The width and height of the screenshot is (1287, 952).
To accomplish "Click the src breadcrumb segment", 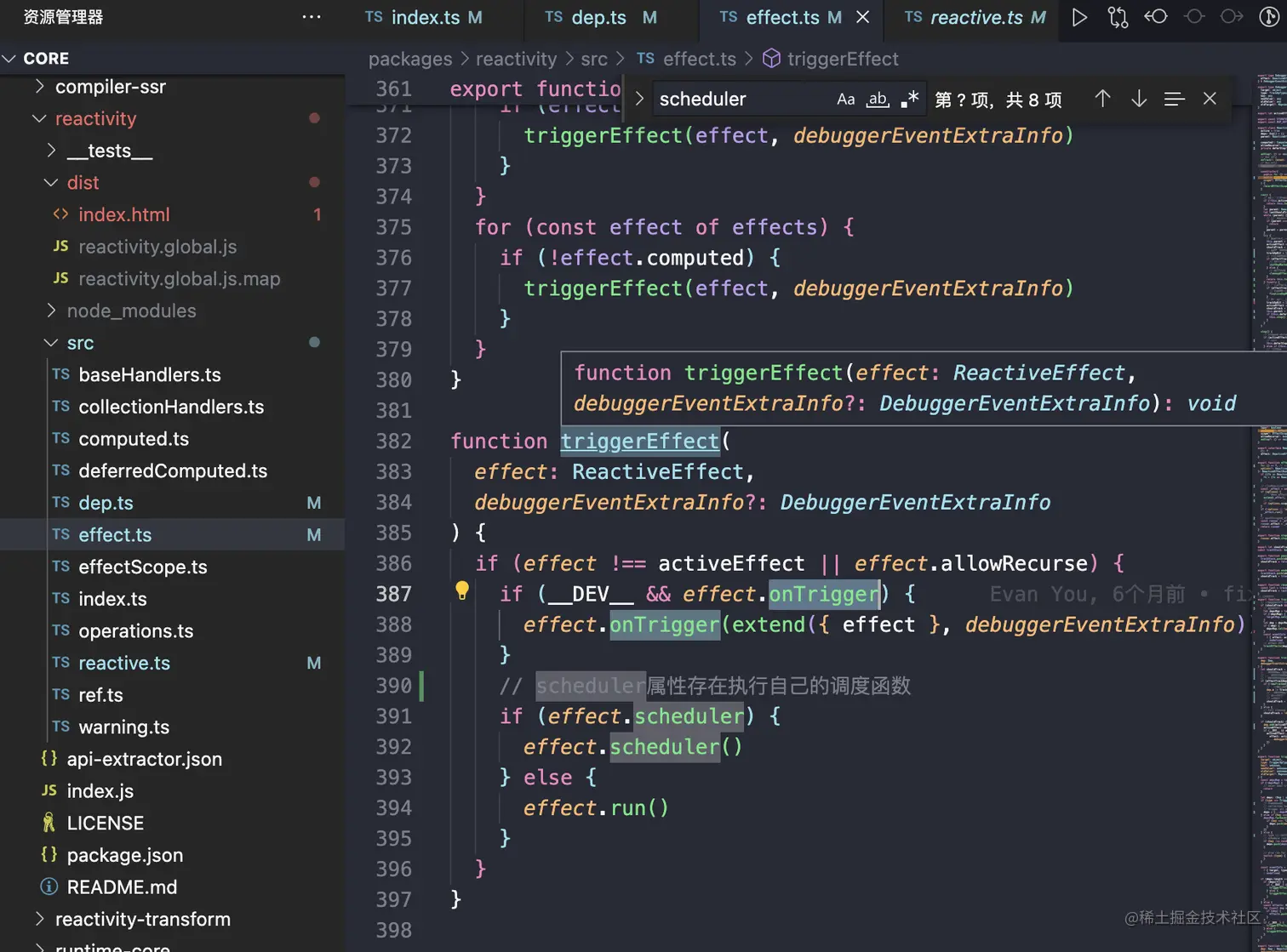I will coord(594,59).
